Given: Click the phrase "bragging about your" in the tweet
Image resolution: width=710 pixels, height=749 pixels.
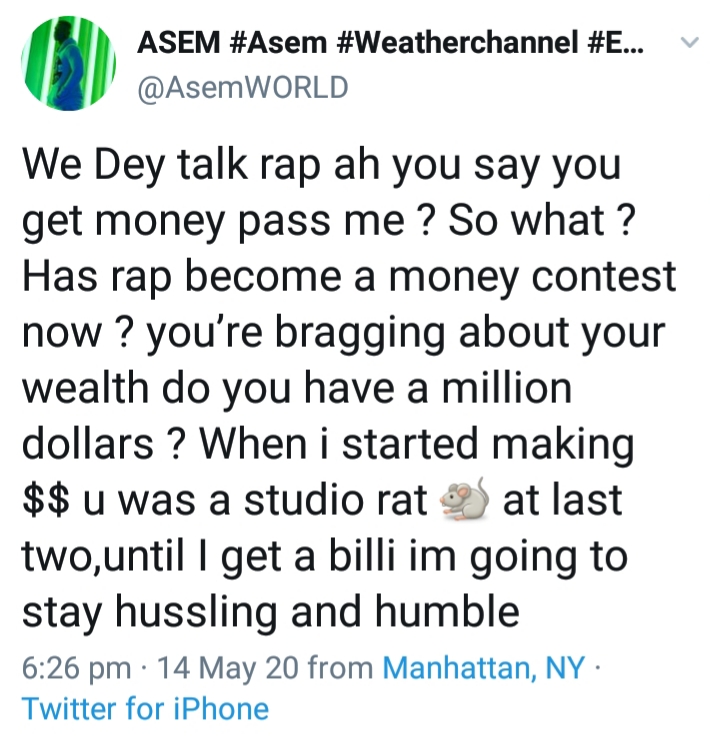Looking at the screenshot, I should pyautogui.click(x=469, y=333).
